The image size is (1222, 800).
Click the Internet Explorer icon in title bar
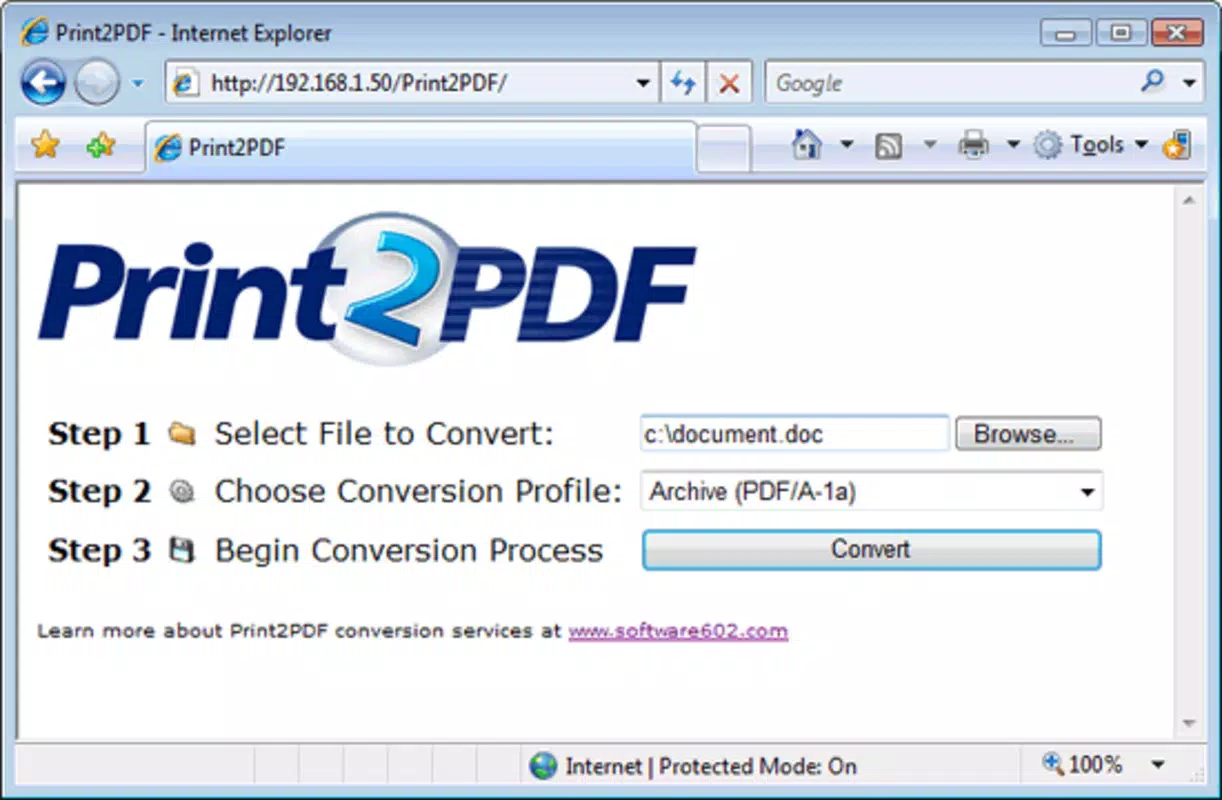(x=34, y=32)
